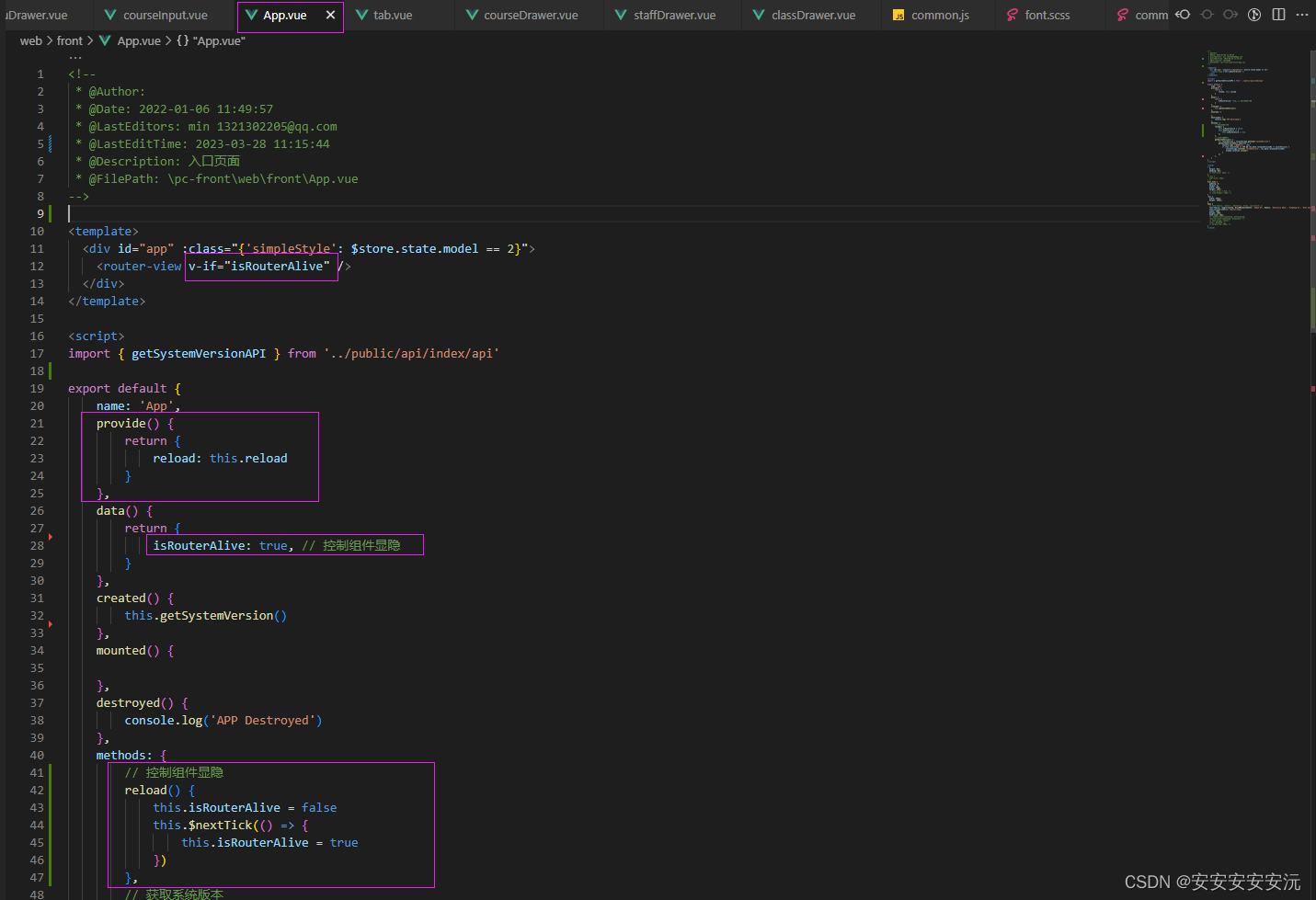The height and width of the screenshot is (900, 1316).
Task: Click the export default statement
Action: [118, 388]
